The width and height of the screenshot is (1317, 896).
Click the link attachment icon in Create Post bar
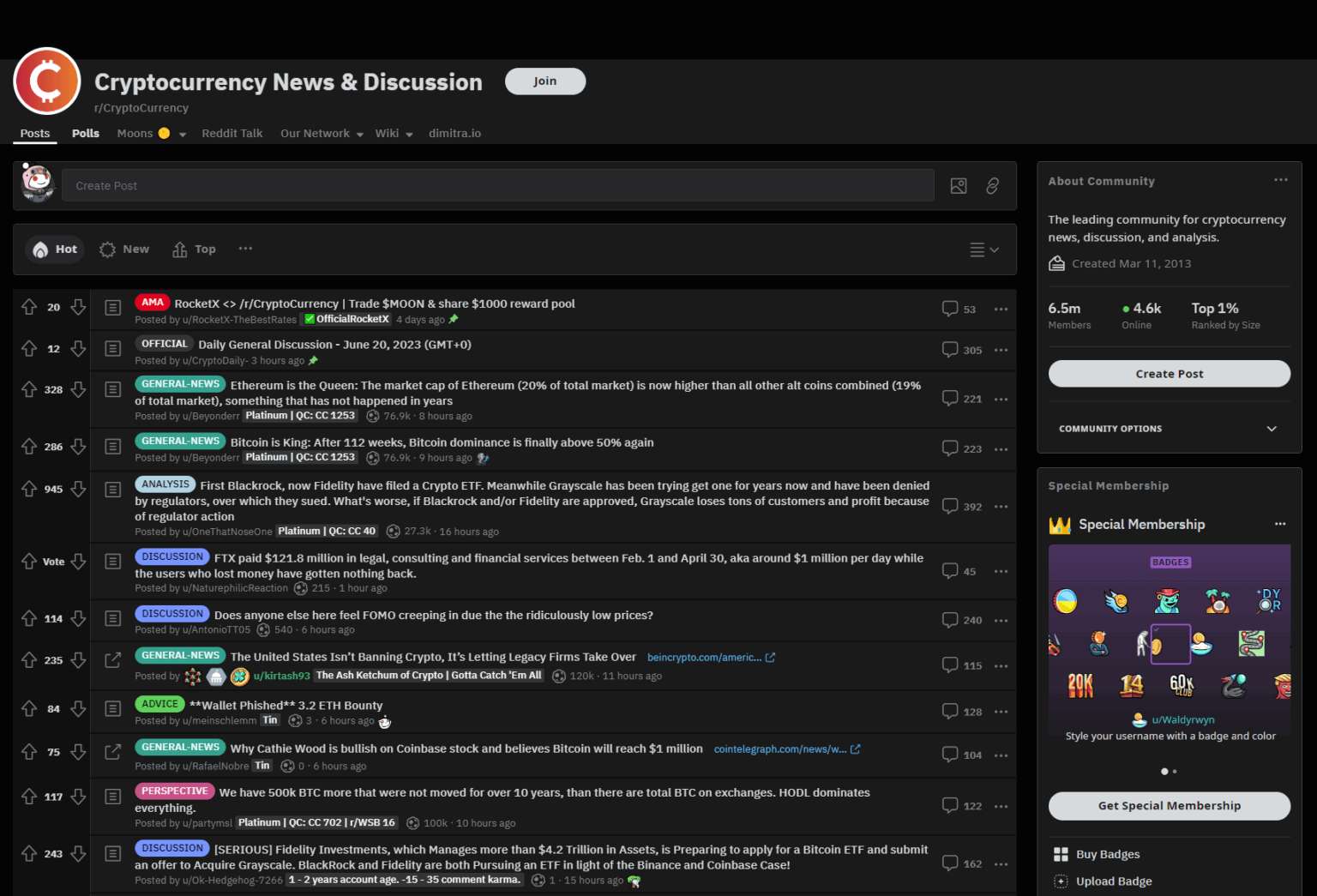pos(992,185)
